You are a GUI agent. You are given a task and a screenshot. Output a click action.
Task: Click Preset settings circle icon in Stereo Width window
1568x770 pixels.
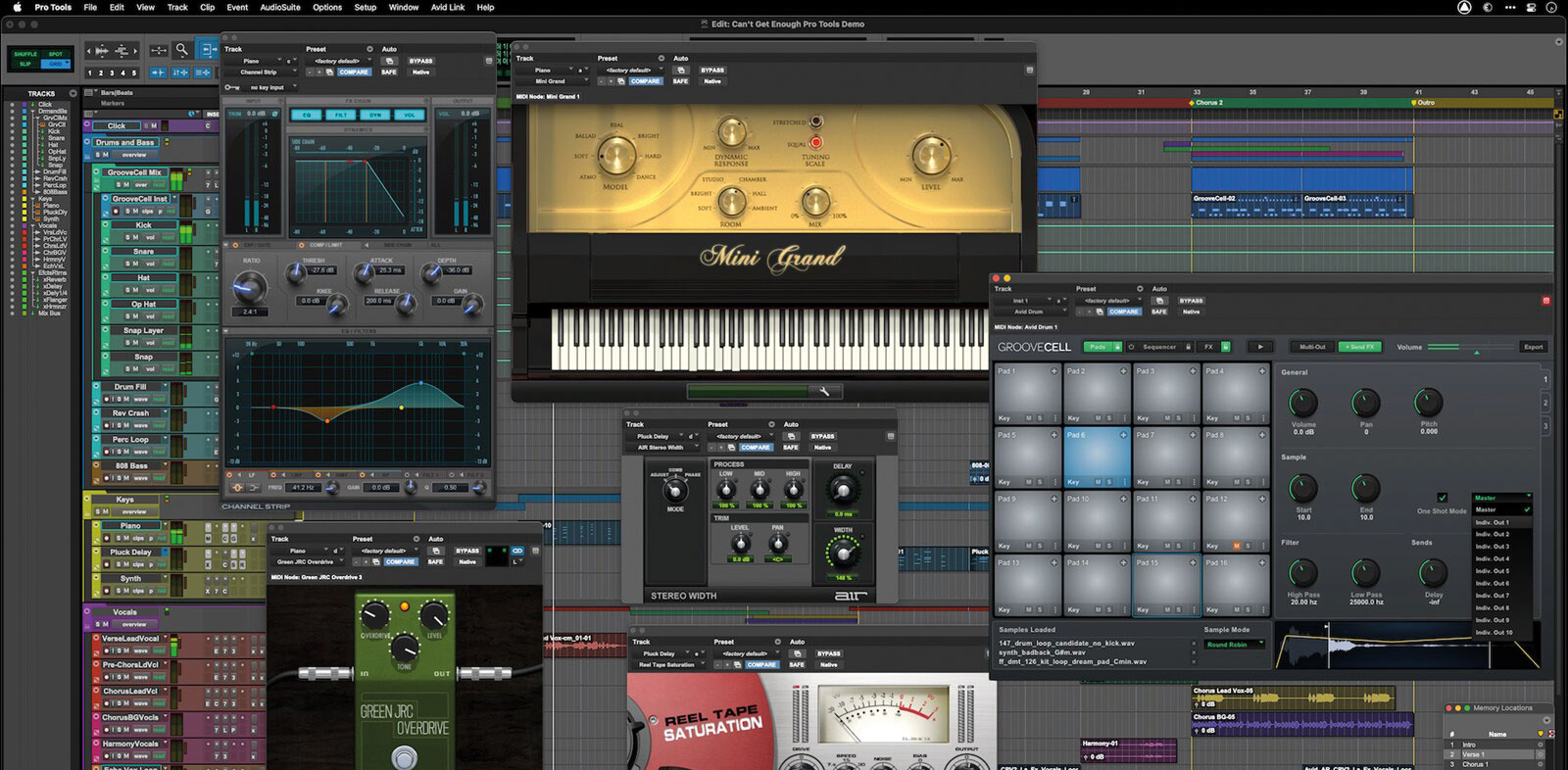(x=771, y=425)
